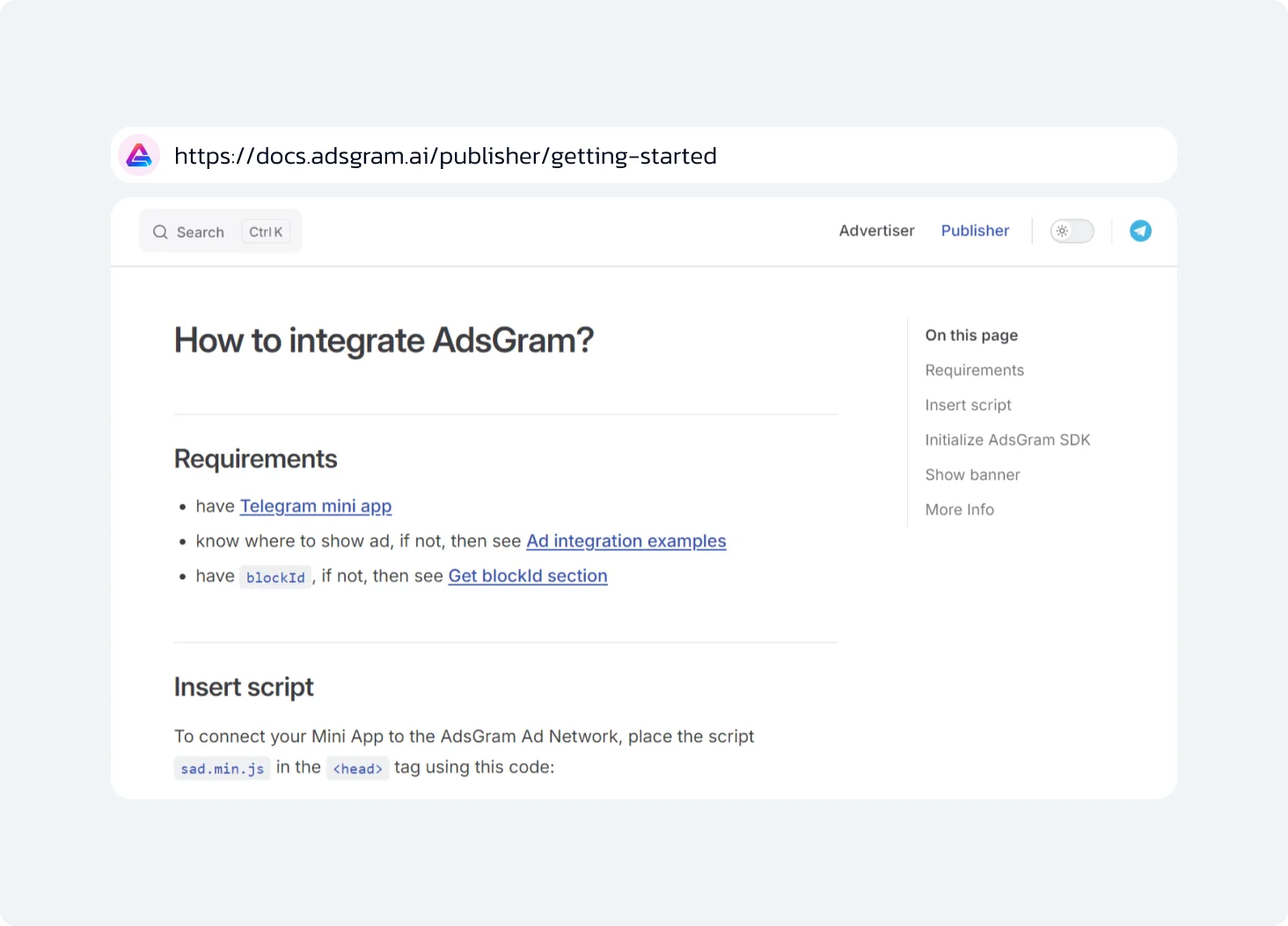Open the Telegram channel icon
Viewport: 1288px width, 926px height.
tap(1140, 231)
